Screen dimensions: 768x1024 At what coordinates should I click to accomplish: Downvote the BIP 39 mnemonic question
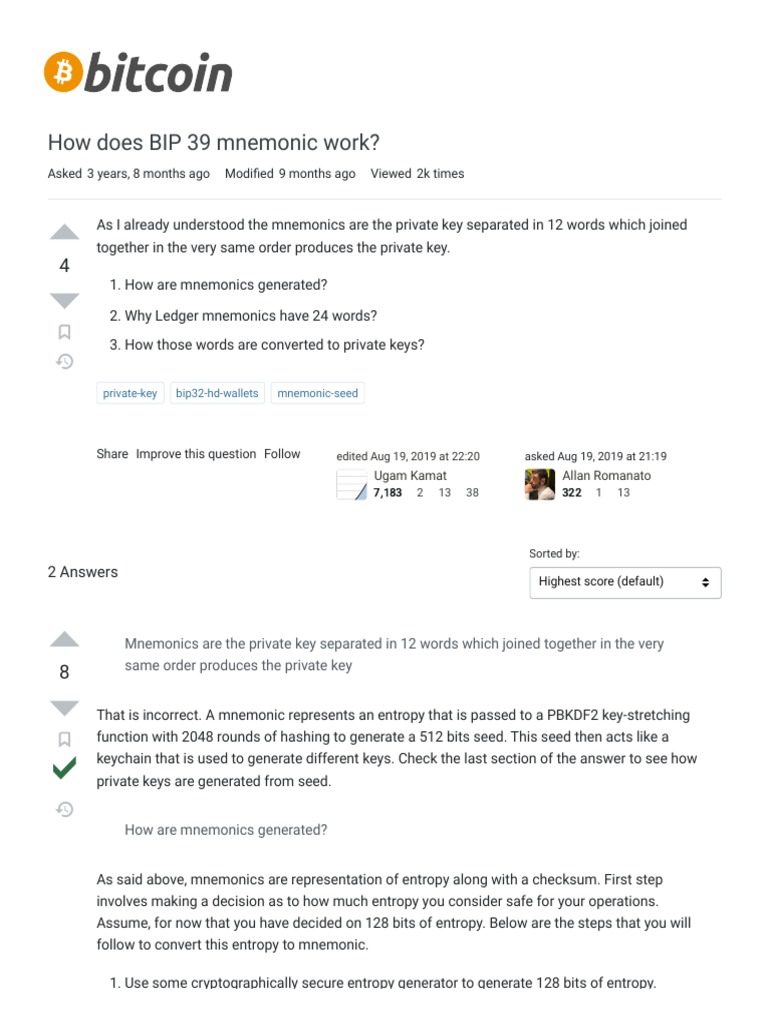pos(64,299)
